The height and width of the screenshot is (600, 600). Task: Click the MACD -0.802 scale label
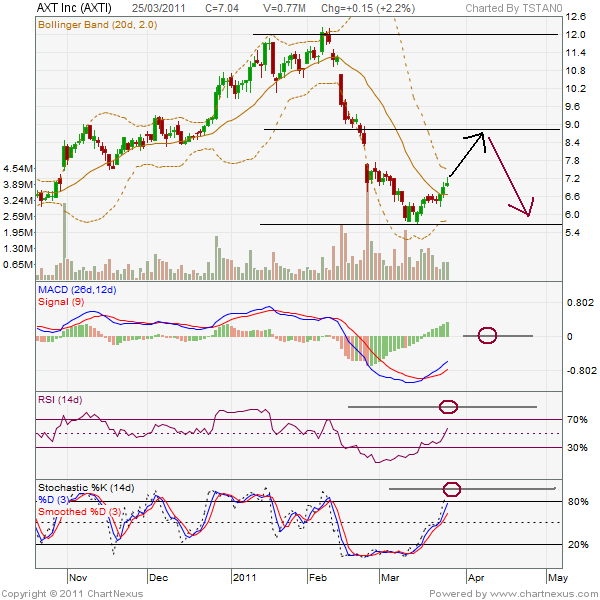point(581,370)
